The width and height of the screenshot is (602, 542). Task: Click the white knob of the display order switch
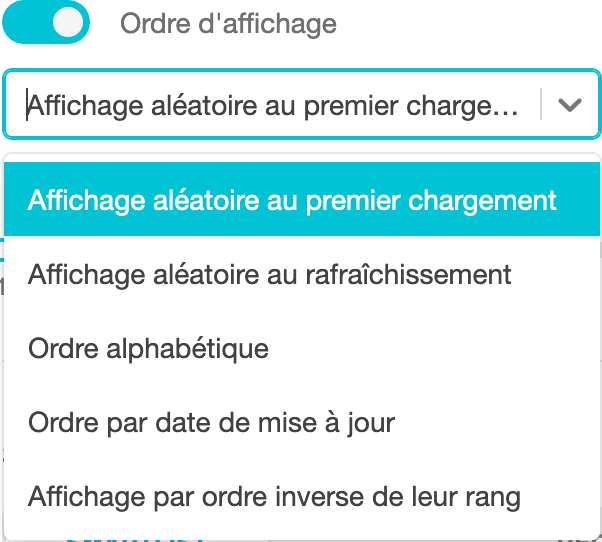68,22
